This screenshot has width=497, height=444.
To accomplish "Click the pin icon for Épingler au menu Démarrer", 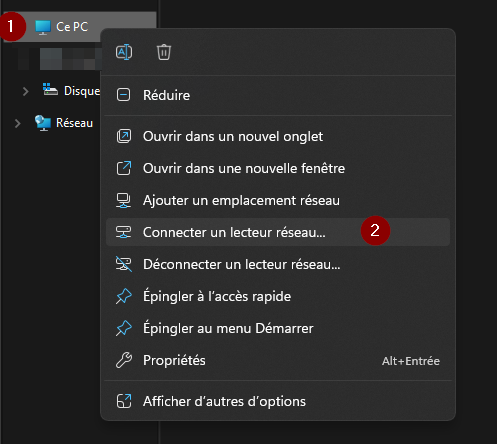I will coord(124,328).
